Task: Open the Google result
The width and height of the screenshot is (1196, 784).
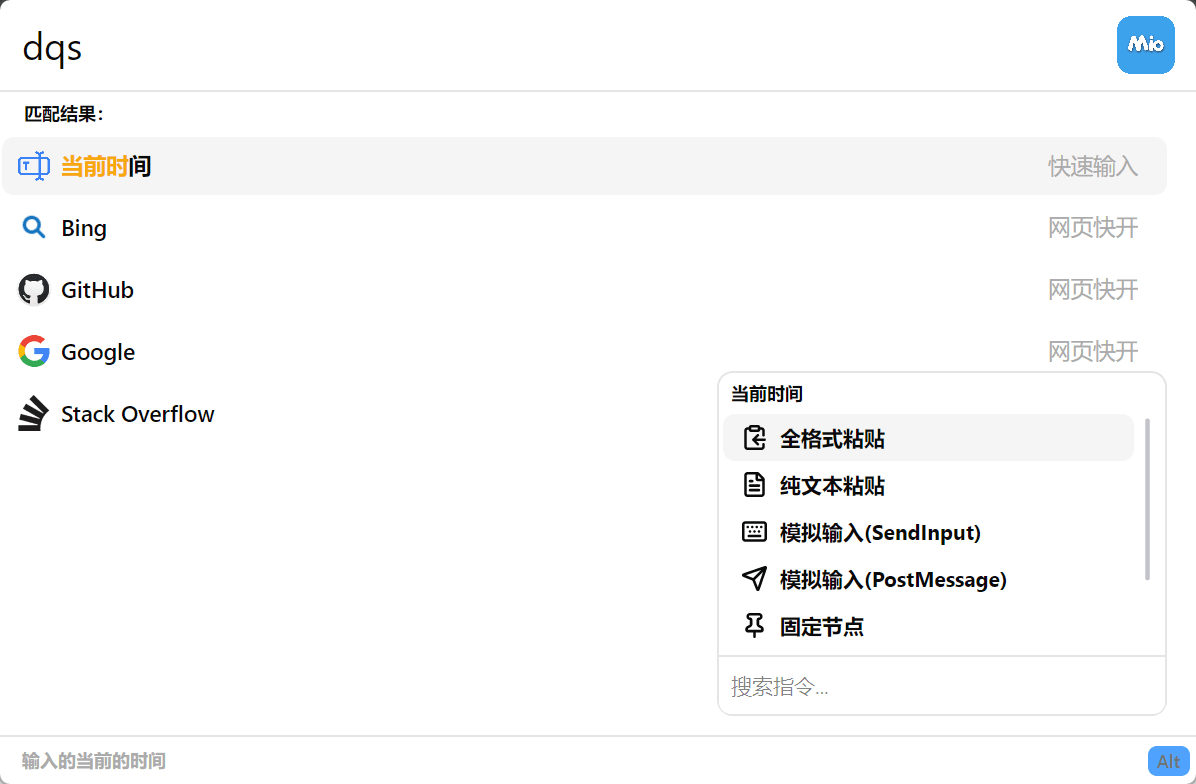Action: (584, 352)
